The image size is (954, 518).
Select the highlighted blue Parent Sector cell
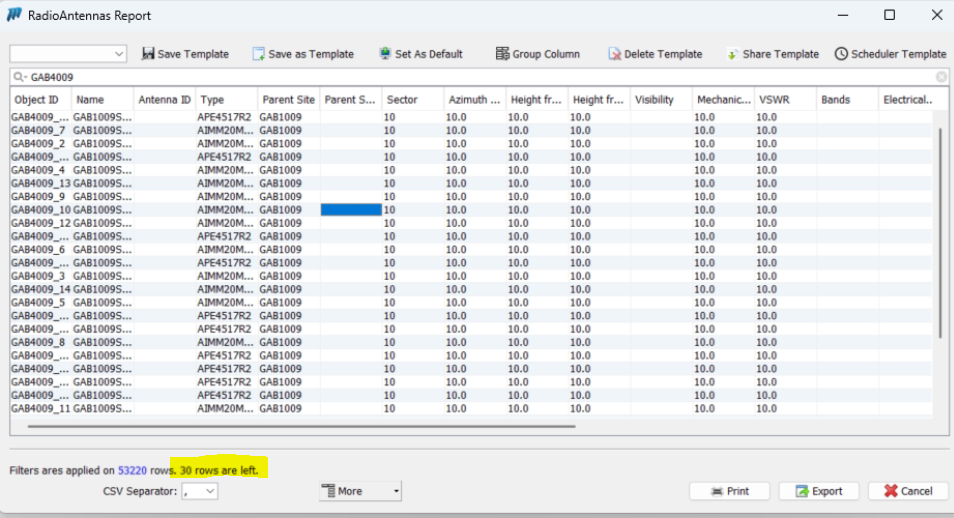(351, 210)
